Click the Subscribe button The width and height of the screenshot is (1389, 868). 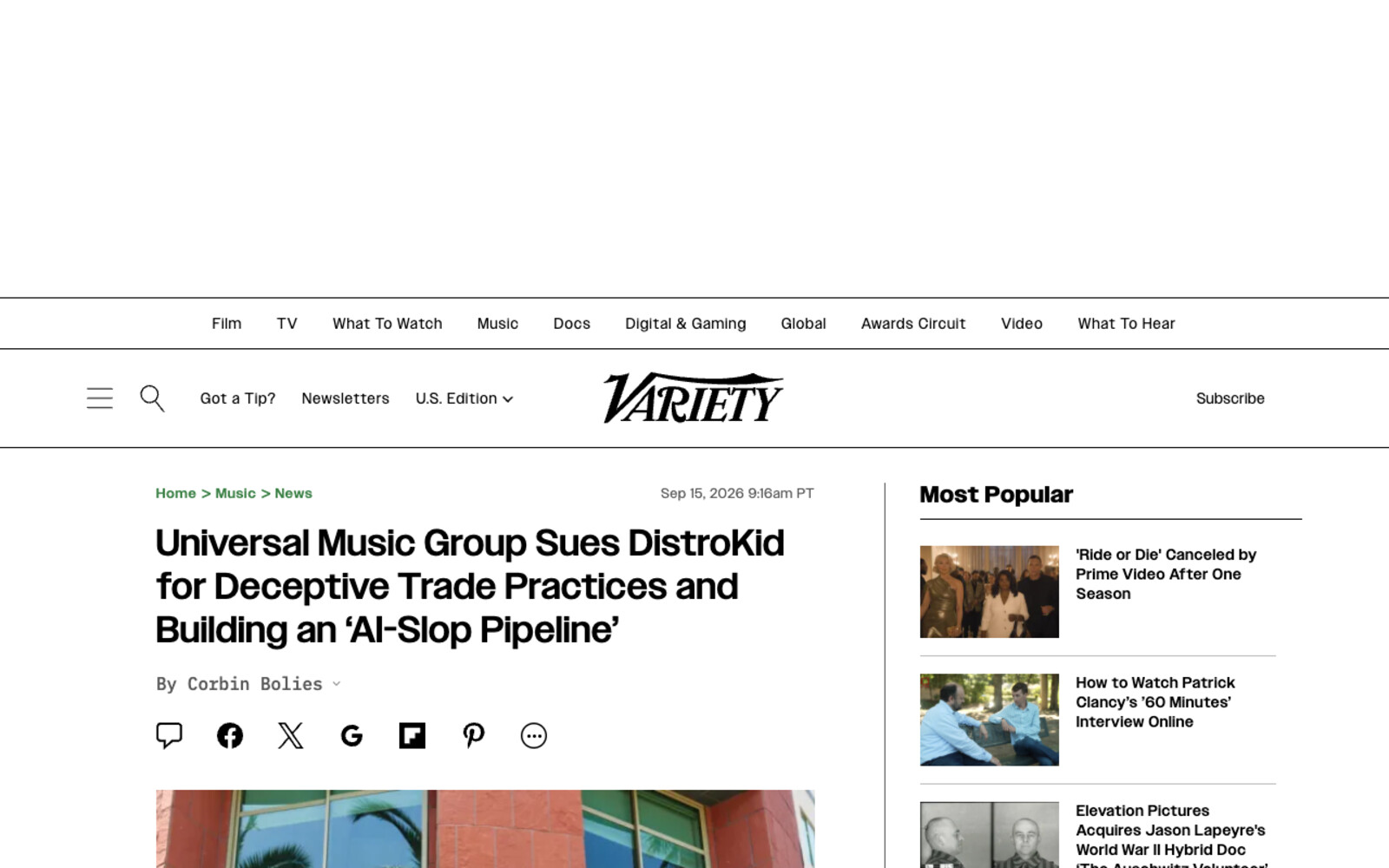[x=1230, y=398]
